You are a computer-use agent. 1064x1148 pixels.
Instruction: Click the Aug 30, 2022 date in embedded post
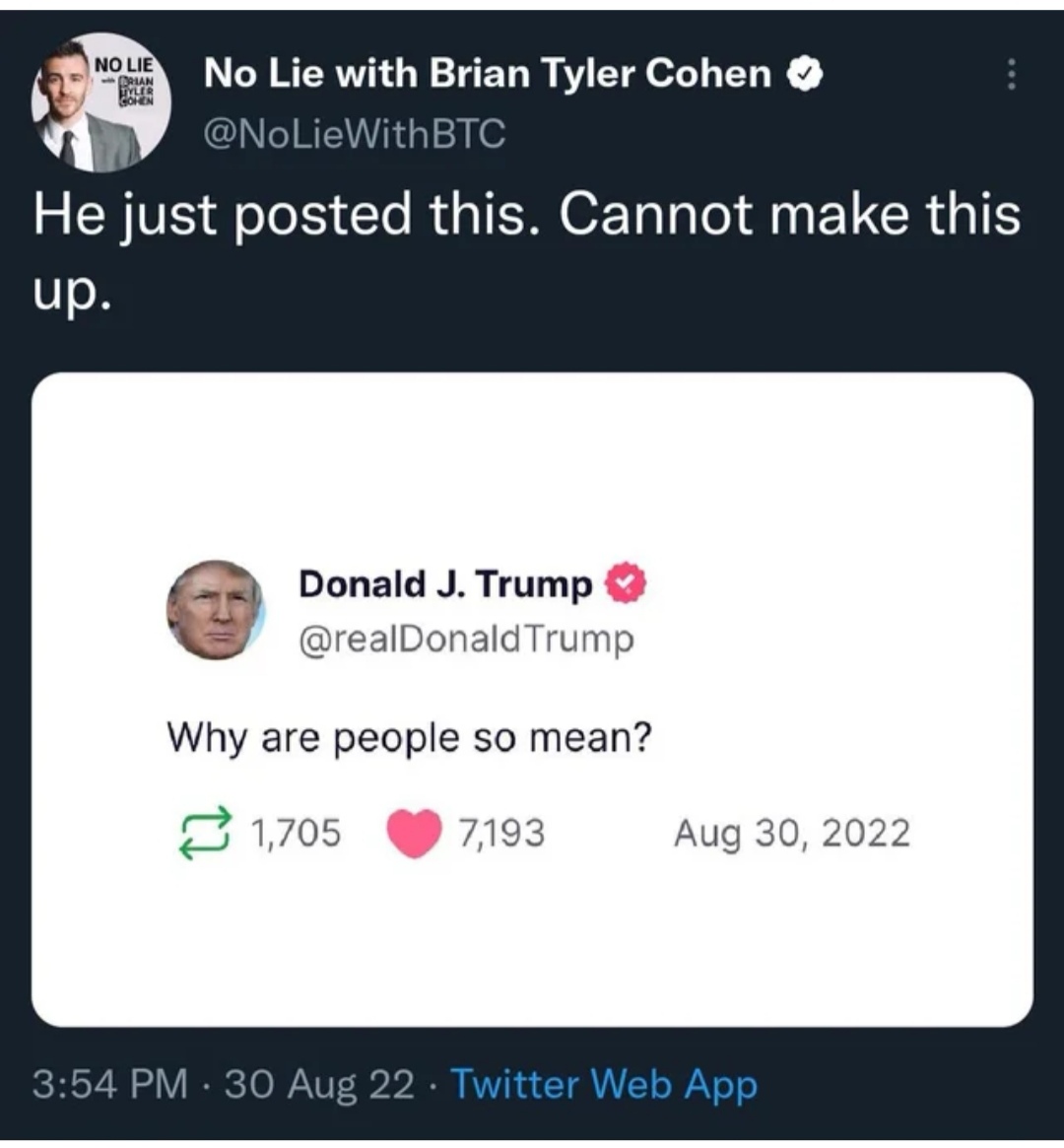click(x=791, y=834)
